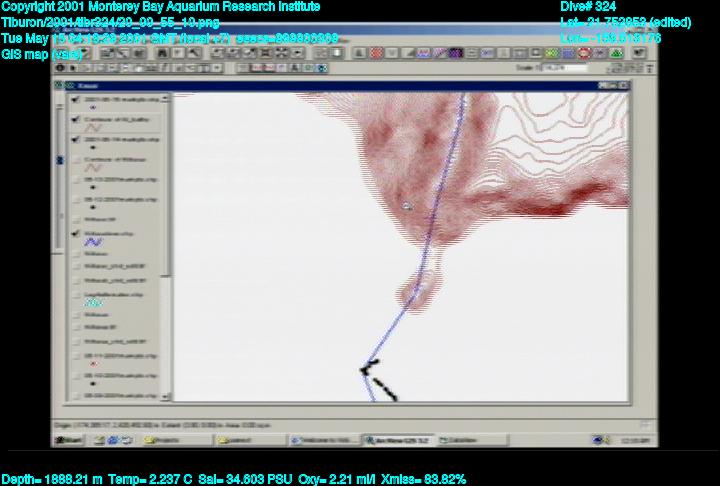Click the green triangle icon in the top toolbar

(x=617, y=52)
